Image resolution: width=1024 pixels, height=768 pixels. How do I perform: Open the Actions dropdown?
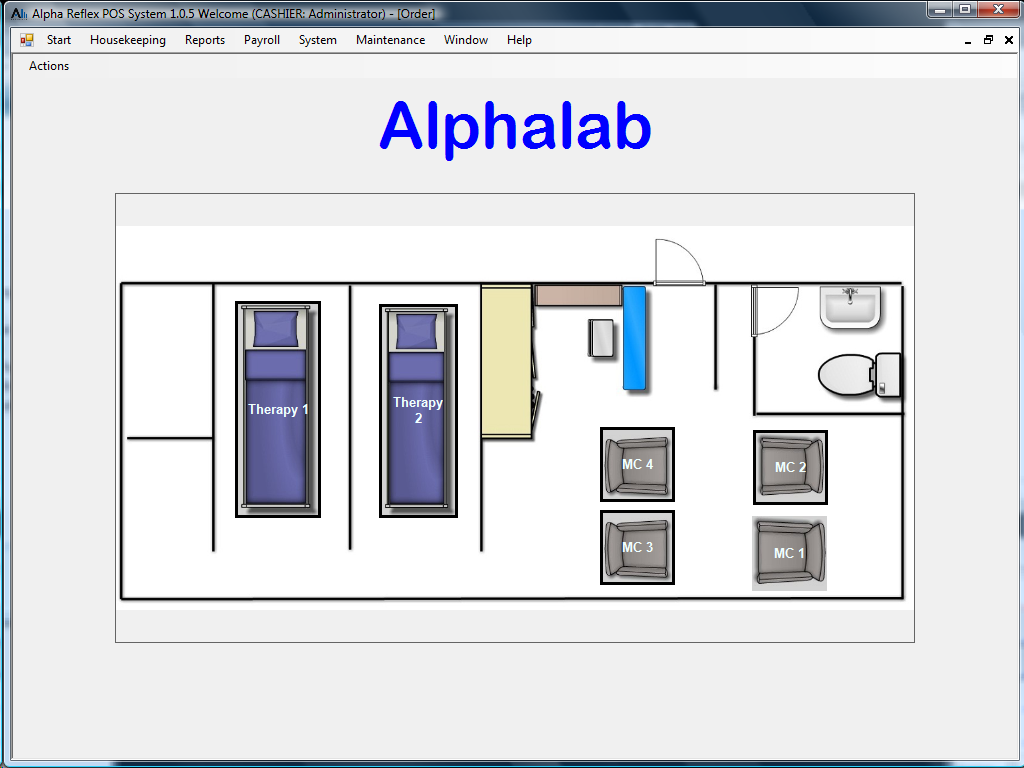[49, 66]
